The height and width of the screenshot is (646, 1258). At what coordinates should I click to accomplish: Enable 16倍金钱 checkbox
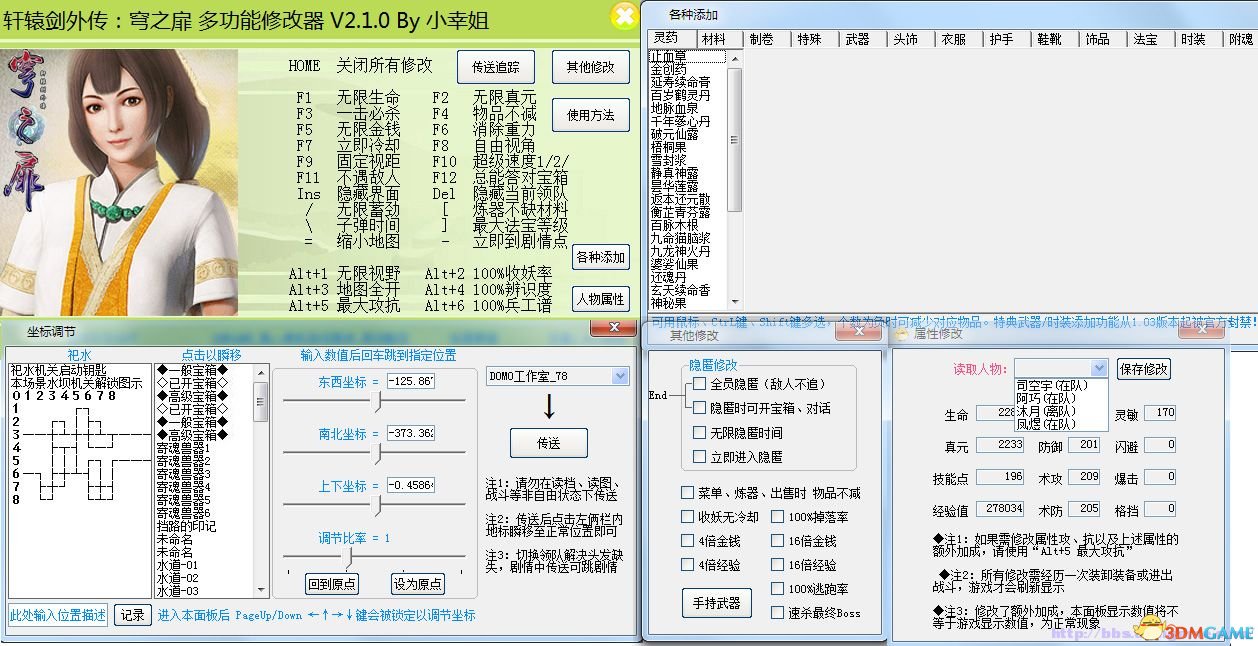pos(778,541)
